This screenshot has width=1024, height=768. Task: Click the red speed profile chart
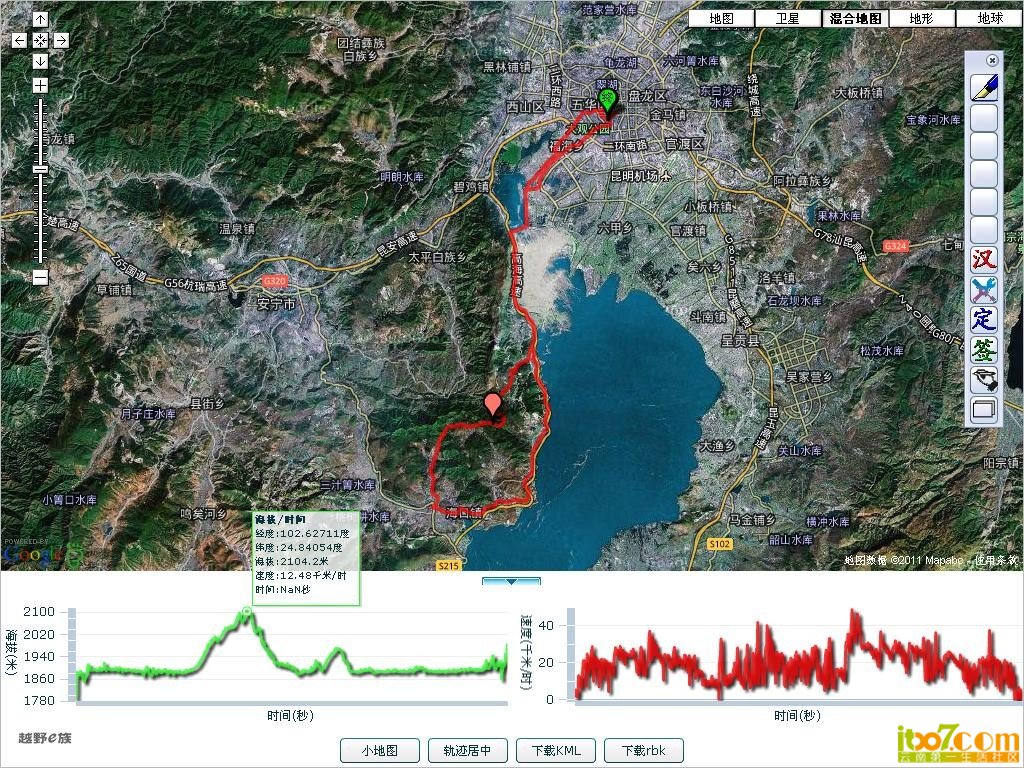coord(799,655)
